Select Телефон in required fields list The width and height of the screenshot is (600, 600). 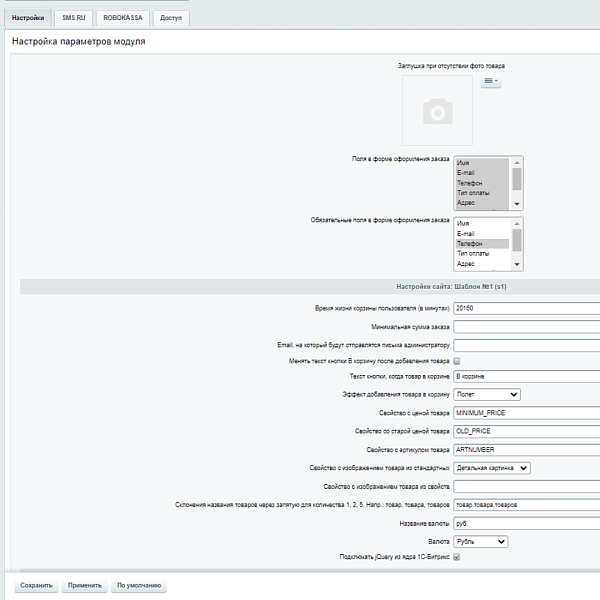482,243
